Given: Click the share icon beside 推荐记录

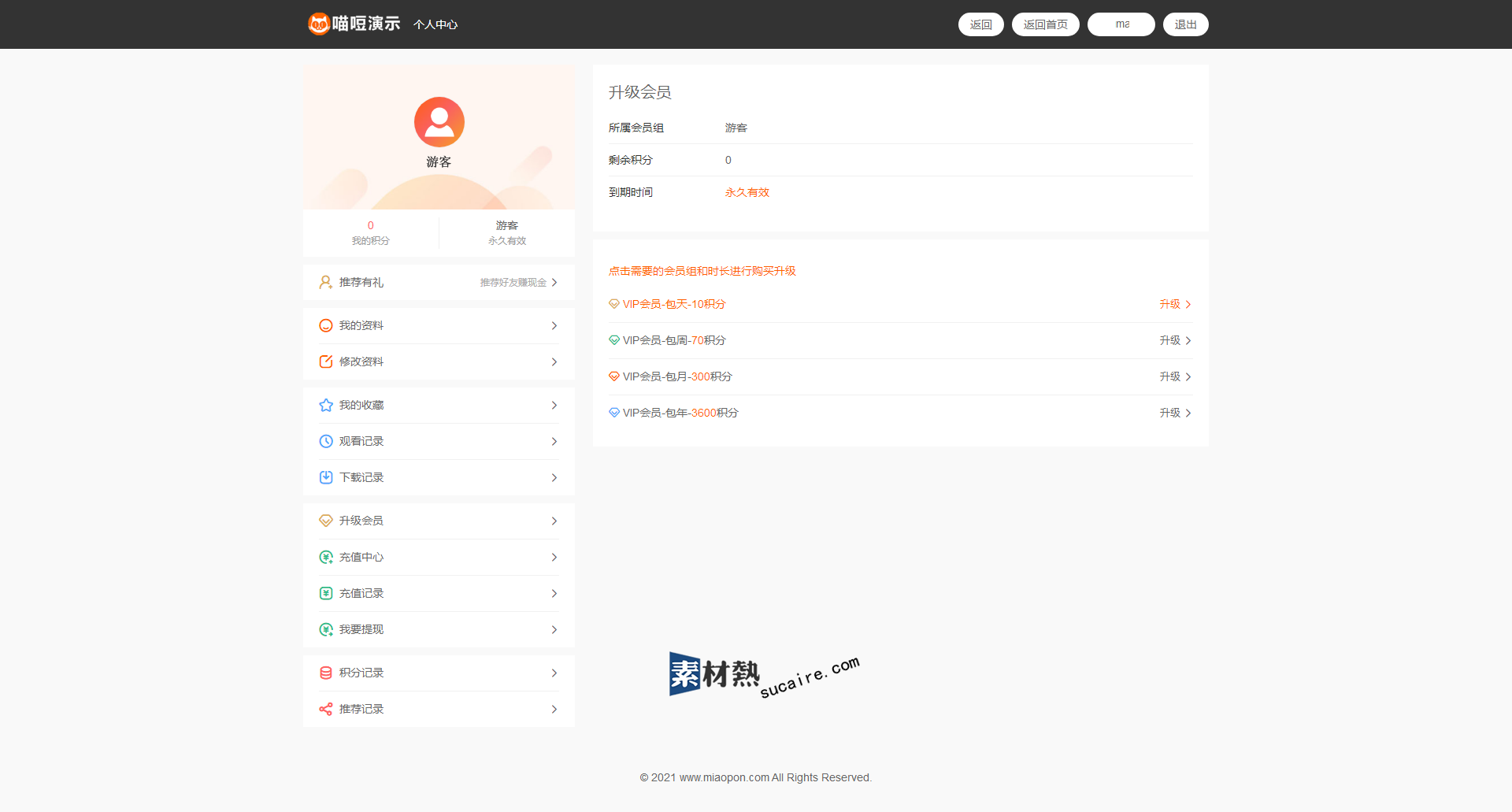Looking at the screenshot, I should point(326,709).
